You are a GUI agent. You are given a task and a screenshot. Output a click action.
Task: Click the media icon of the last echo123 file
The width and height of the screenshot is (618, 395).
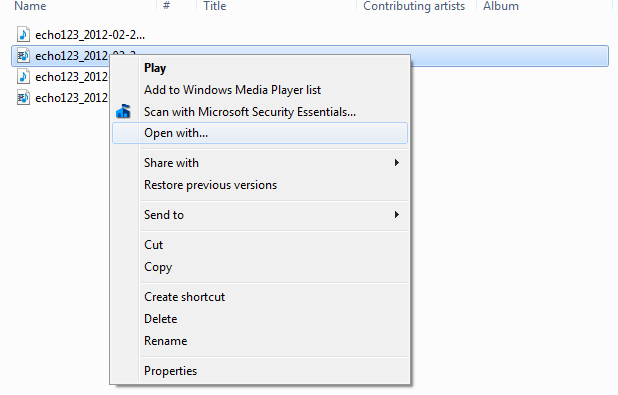(x=23, y=97)
